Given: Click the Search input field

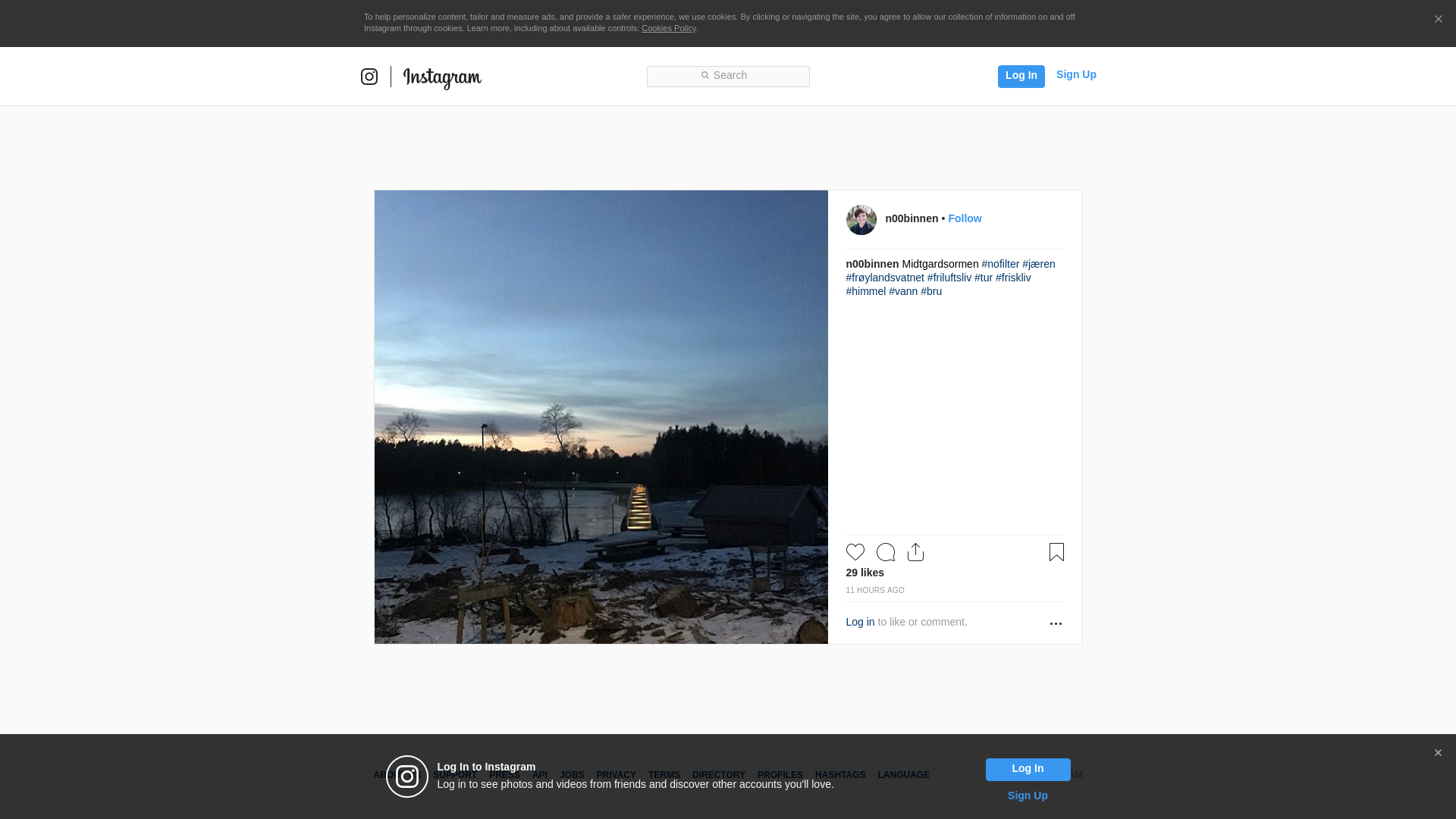Looking at the screenshot, I should 728,76.
